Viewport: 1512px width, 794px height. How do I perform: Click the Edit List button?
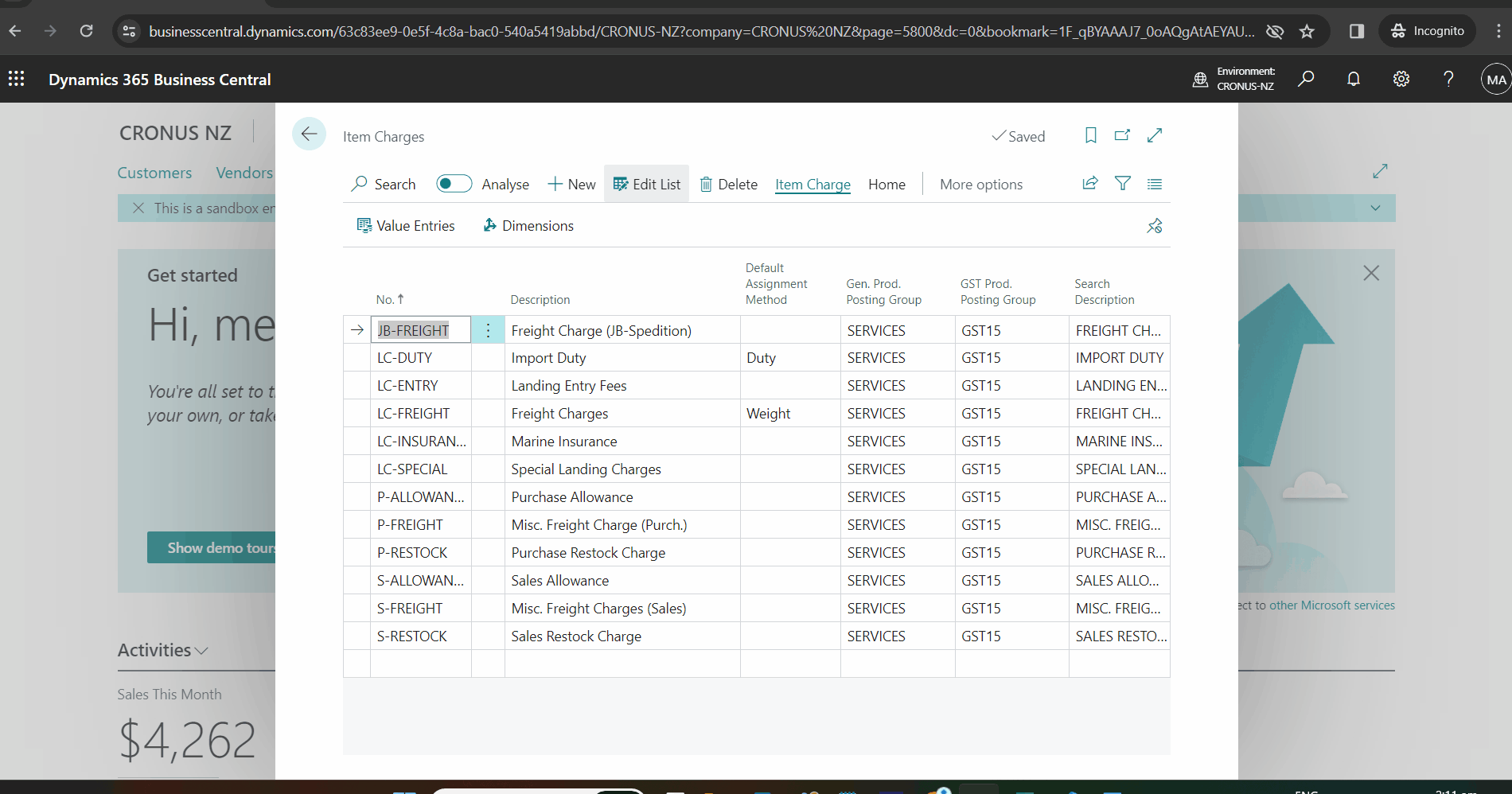click(646, 184)
